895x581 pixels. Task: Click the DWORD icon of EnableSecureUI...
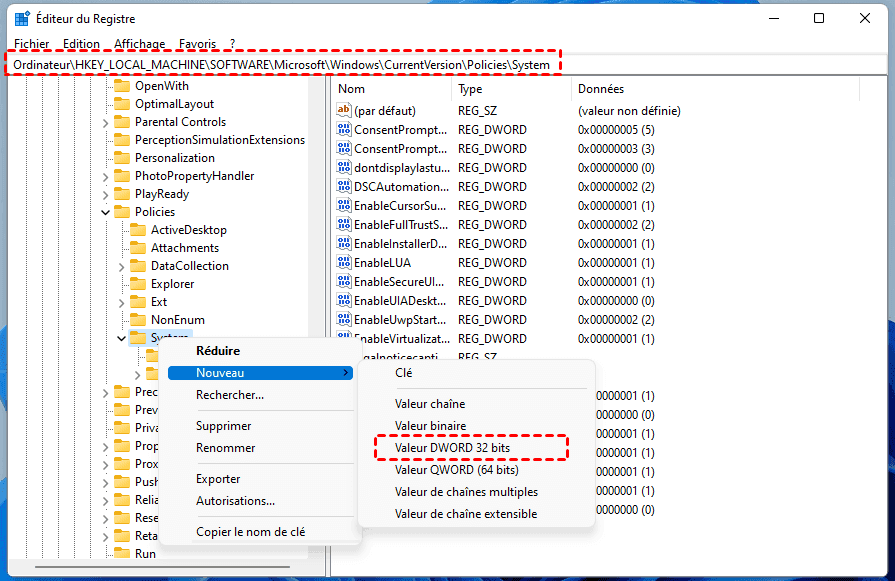click(x=344, y=281)
